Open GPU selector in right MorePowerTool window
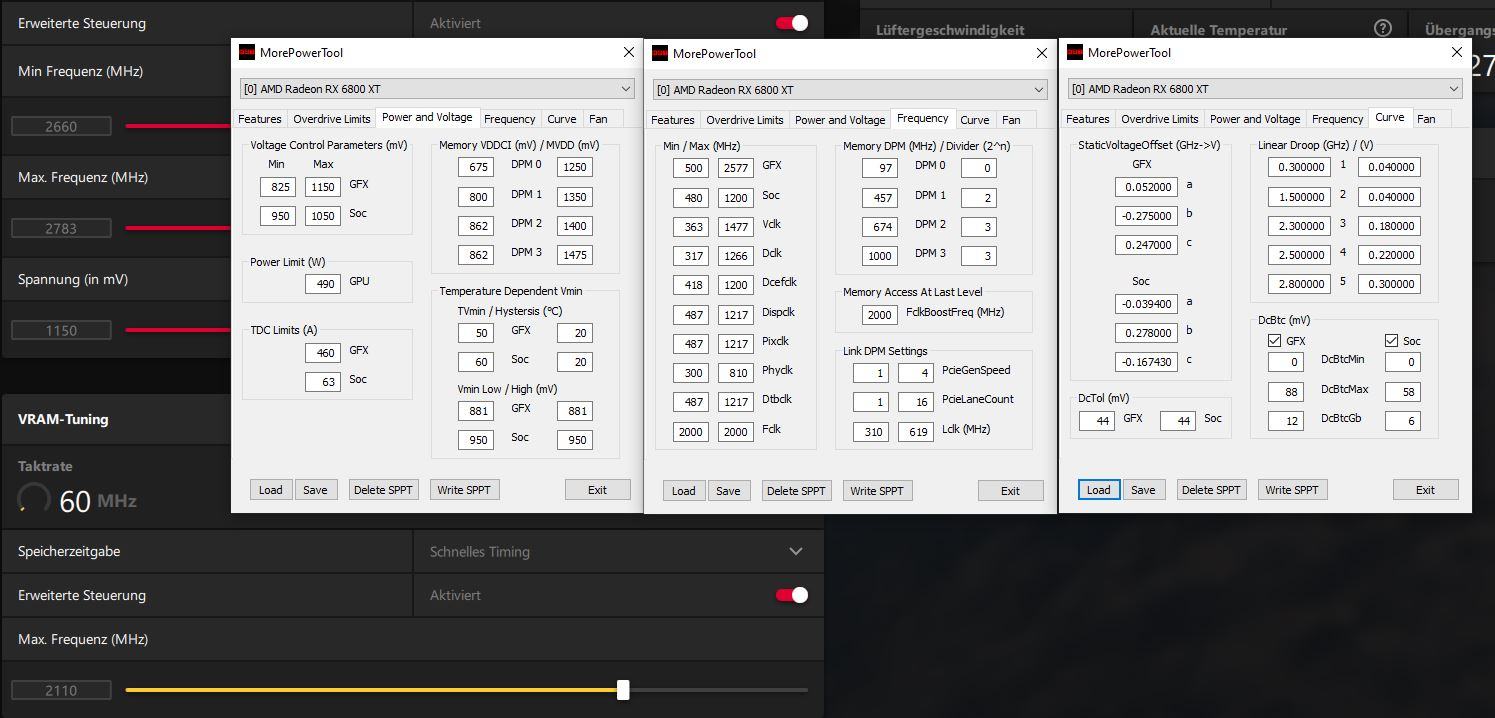The image size is (1495, 718). coord(1265,89)
